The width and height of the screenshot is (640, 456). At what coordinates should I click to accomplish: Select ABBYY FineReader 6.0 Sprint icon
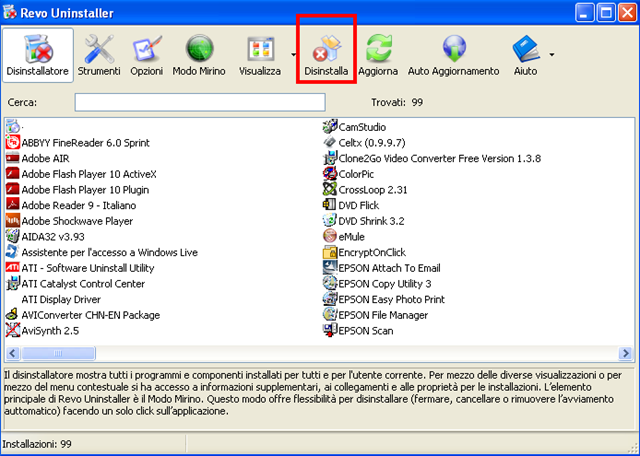coord(12,142)
